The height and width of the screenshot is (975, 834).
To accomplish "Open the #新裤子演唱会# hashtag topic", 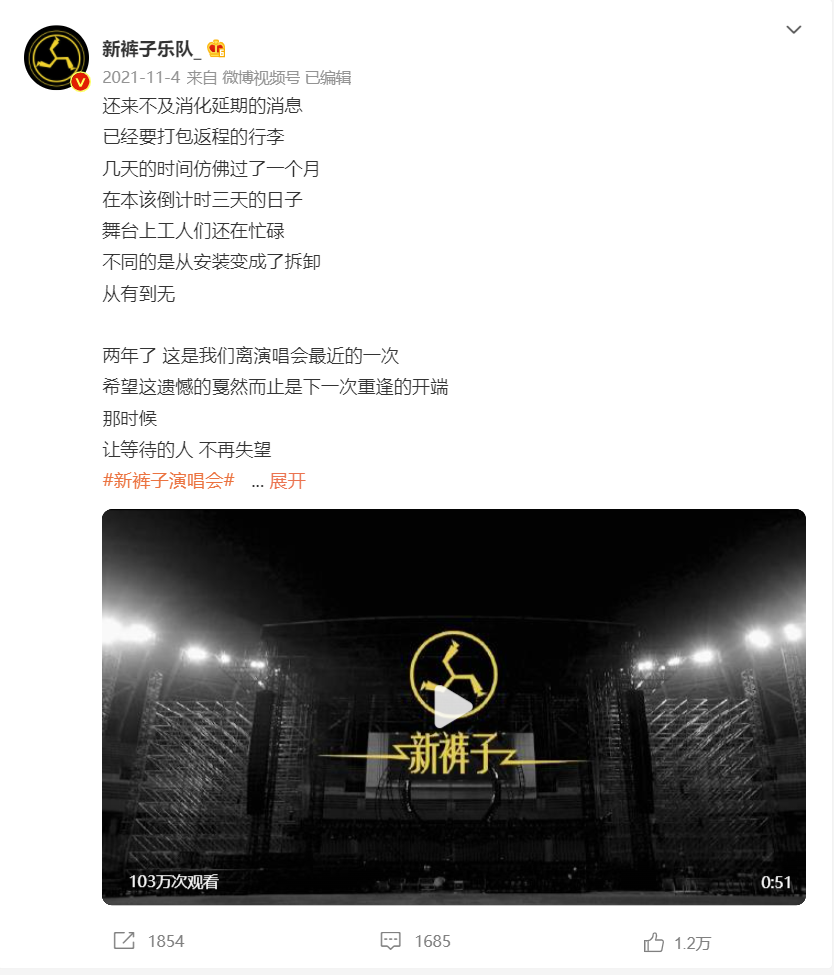I will (169, 481).
